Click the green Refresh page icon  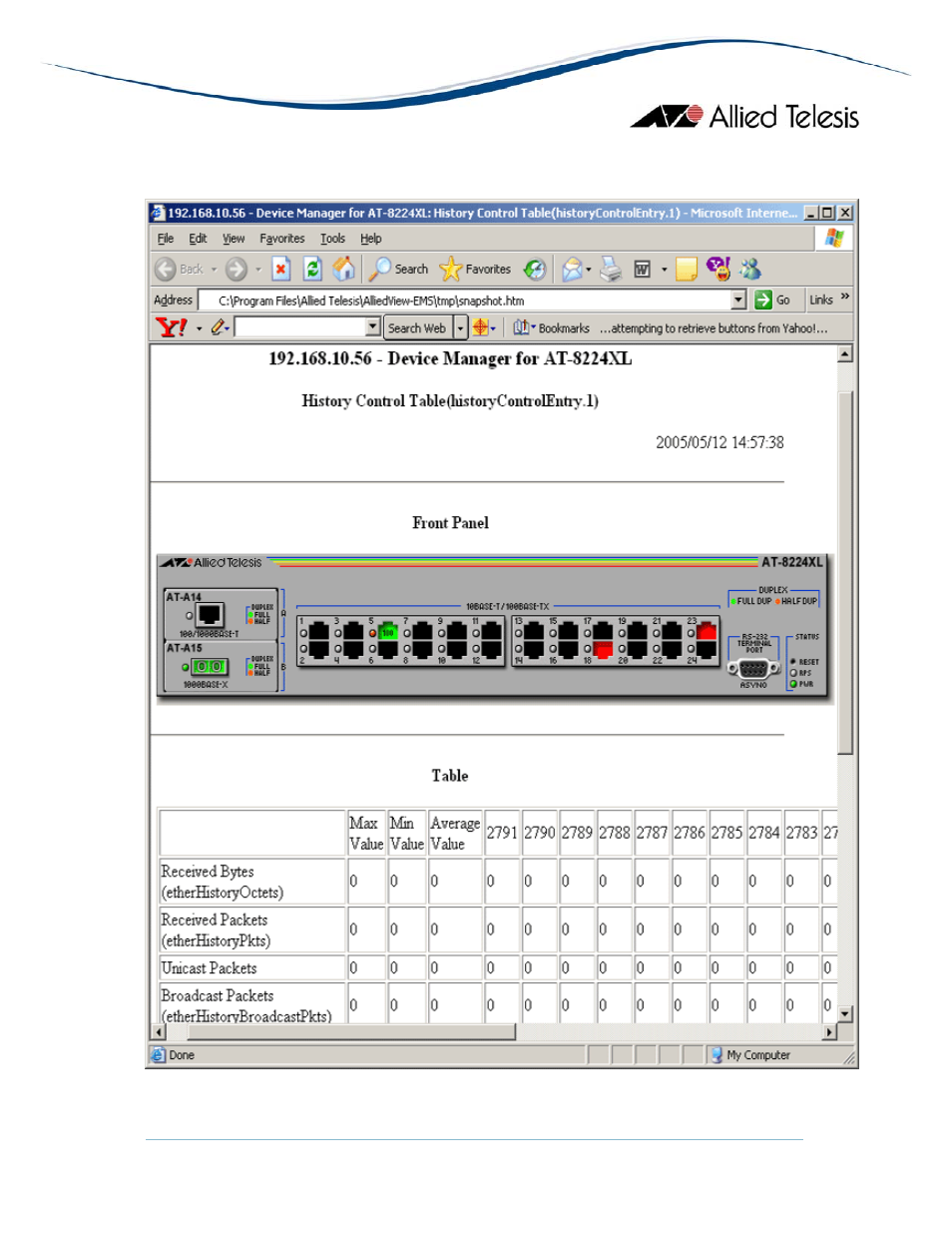pyautogui.click(x=312, y=269)
